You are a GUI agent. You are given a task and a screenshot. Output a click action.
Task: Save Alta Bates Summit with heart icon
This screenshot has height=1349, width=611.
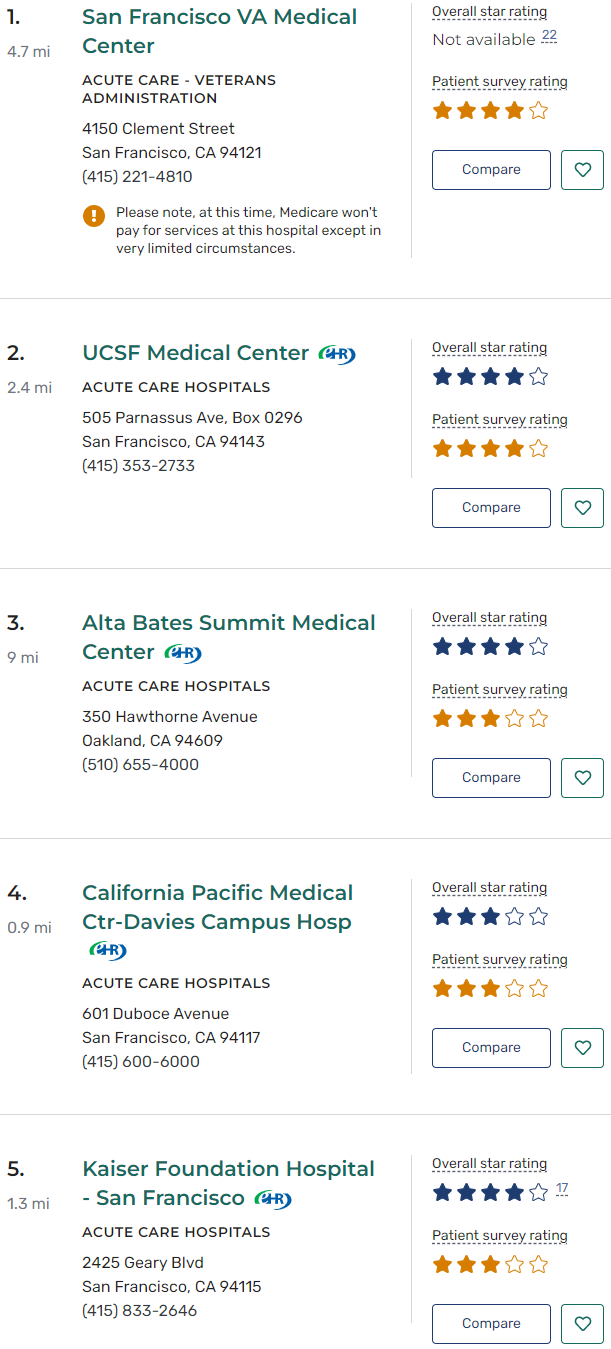click(x=582, y=778)
